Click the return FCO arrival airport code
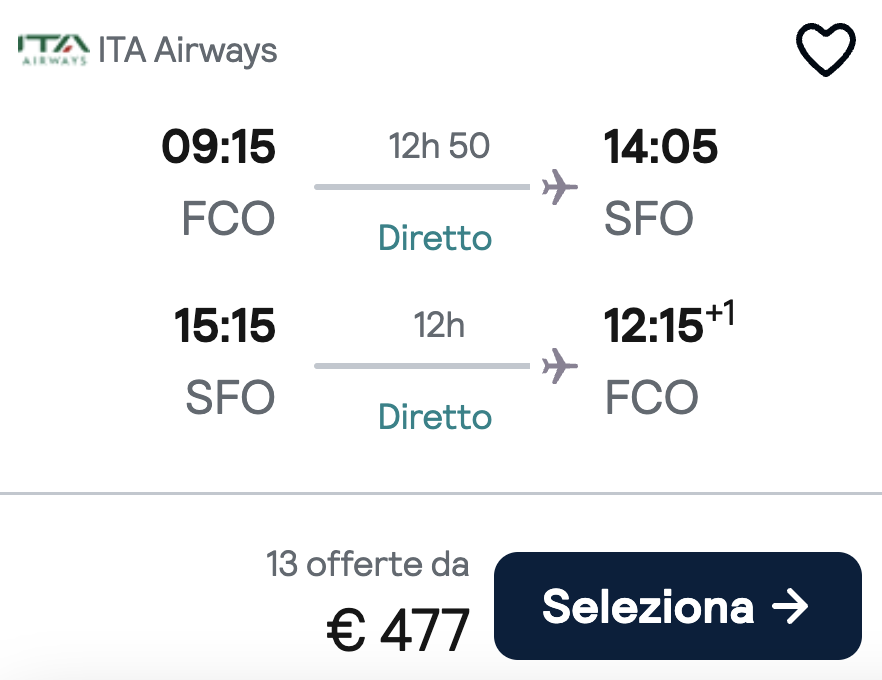This screenshot has height=680, width=882. 651,397
